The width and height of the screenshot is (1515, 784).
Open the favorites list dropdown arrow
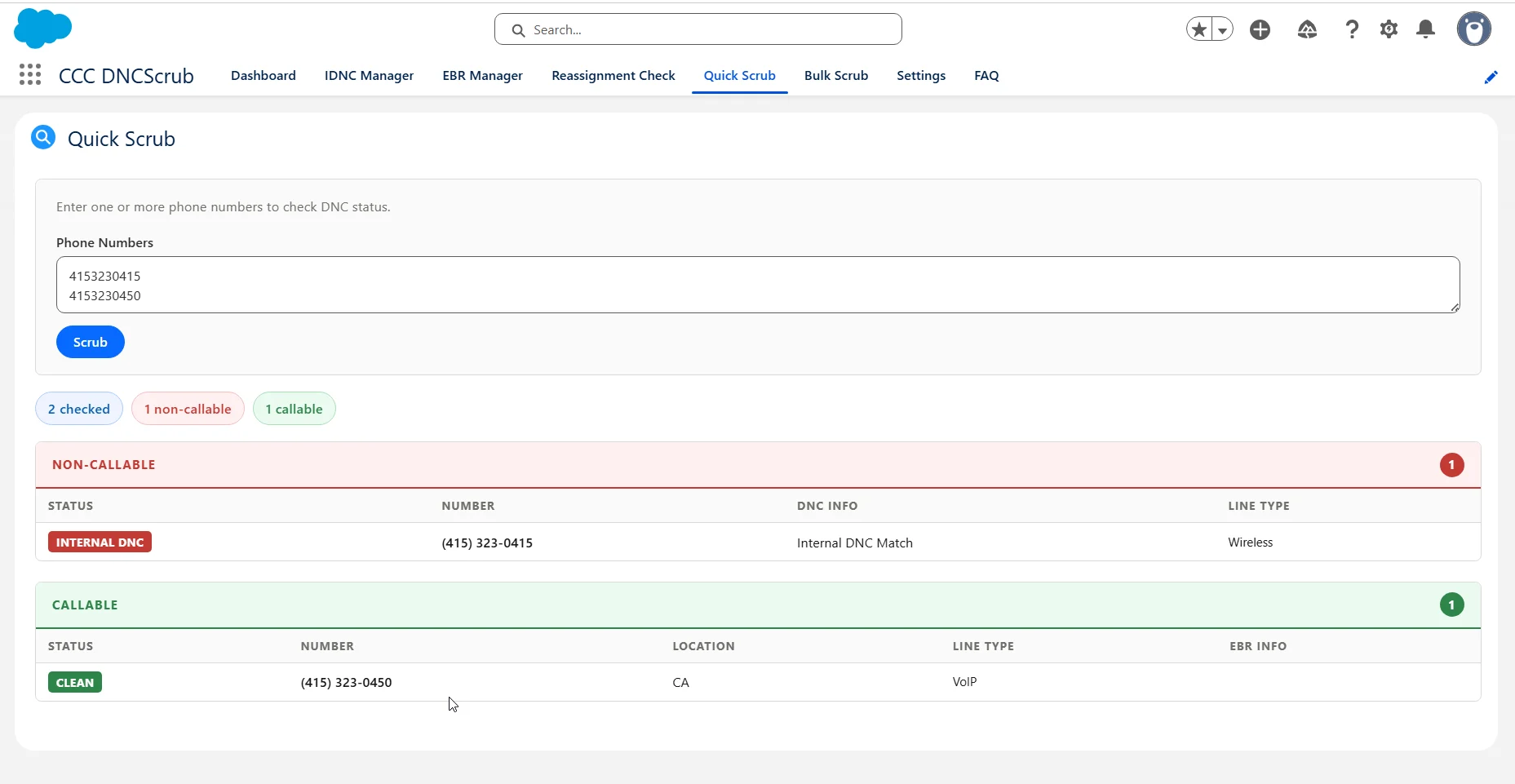(1222, 29)
